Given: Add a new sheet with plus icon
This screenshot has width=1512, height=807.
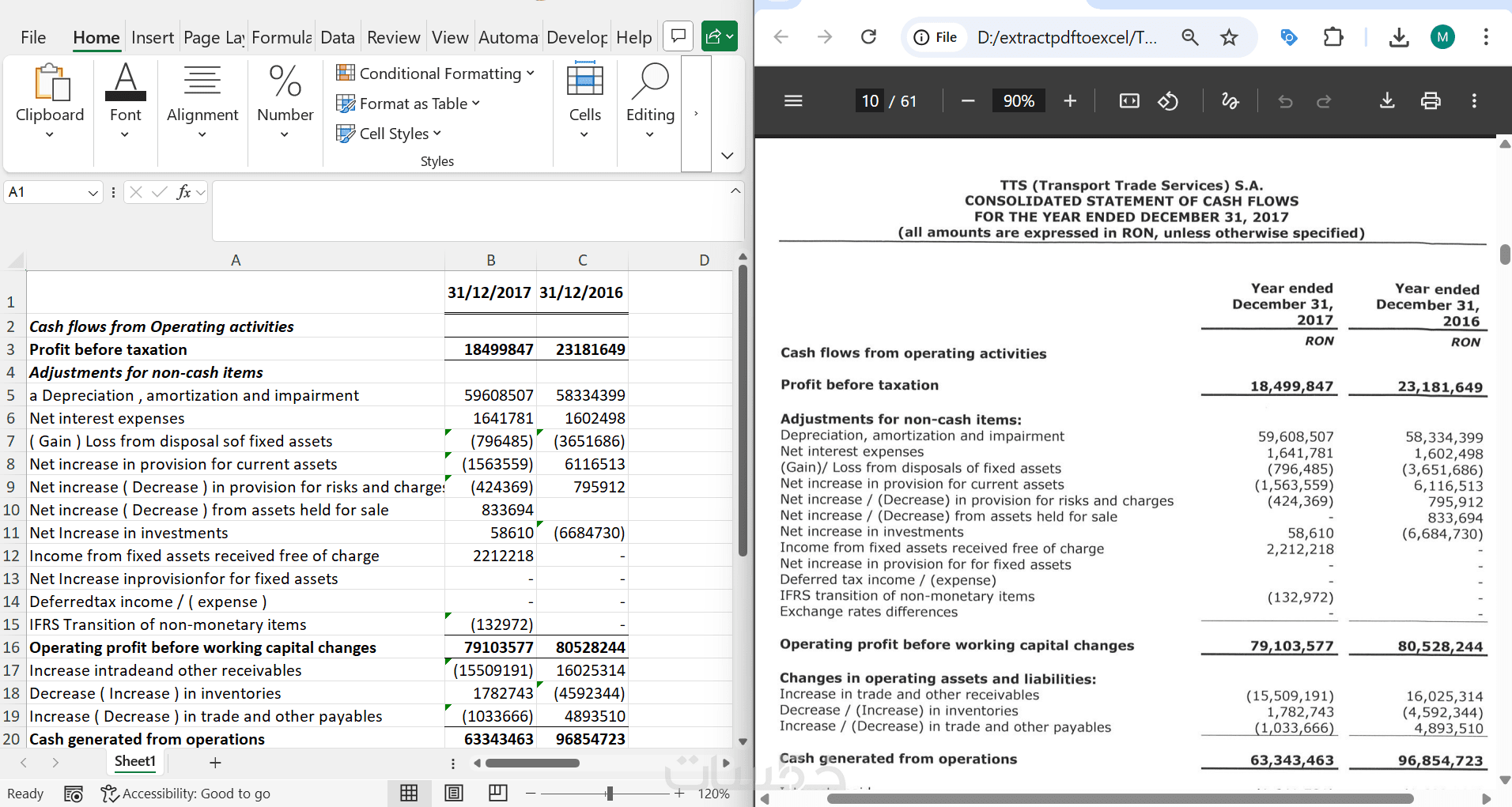Looking at the screenshot, I should [215, 763].
